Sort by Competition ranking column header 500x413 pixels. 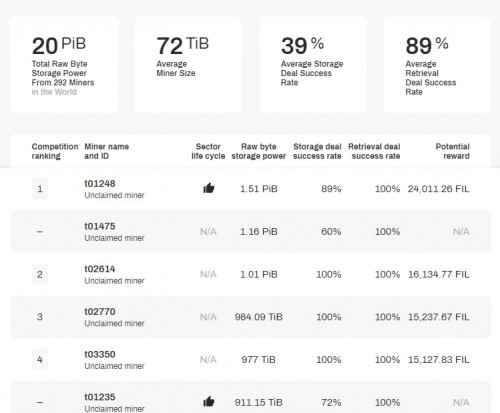click(55, 151)
